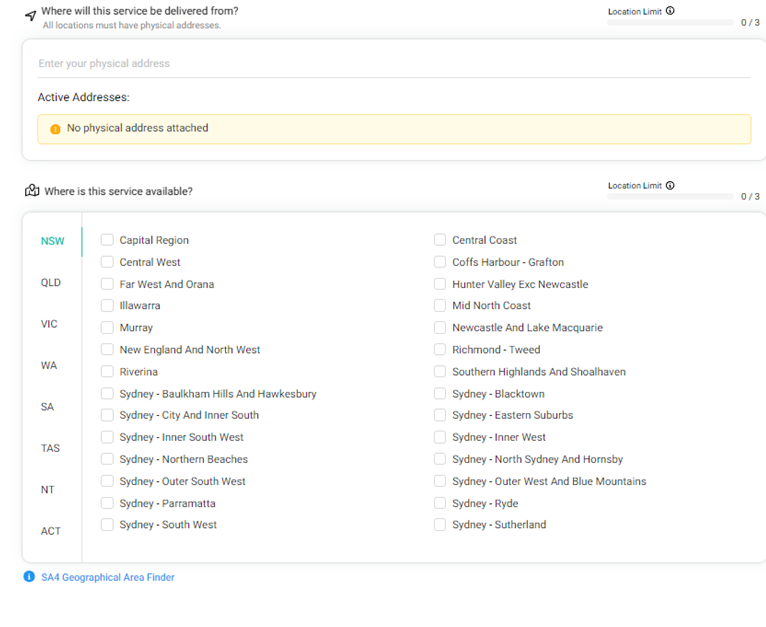The height and width of the screenshot is (627, 766).
Task: Check Southern Highlands And Shoalhaven box
Action: tap(440, 371)
